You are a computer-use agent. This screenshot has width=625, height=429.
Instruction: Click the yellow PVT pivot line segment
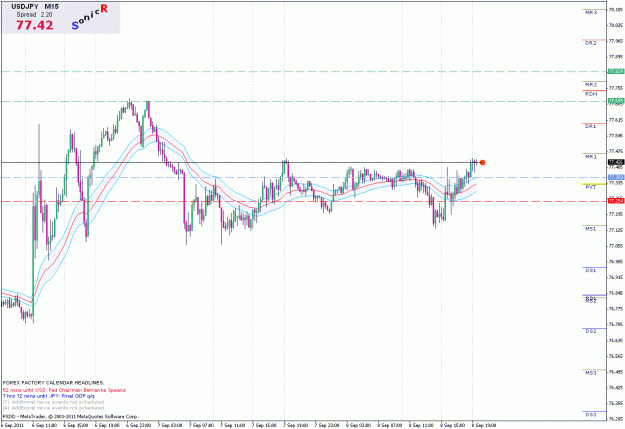(594, 184)
